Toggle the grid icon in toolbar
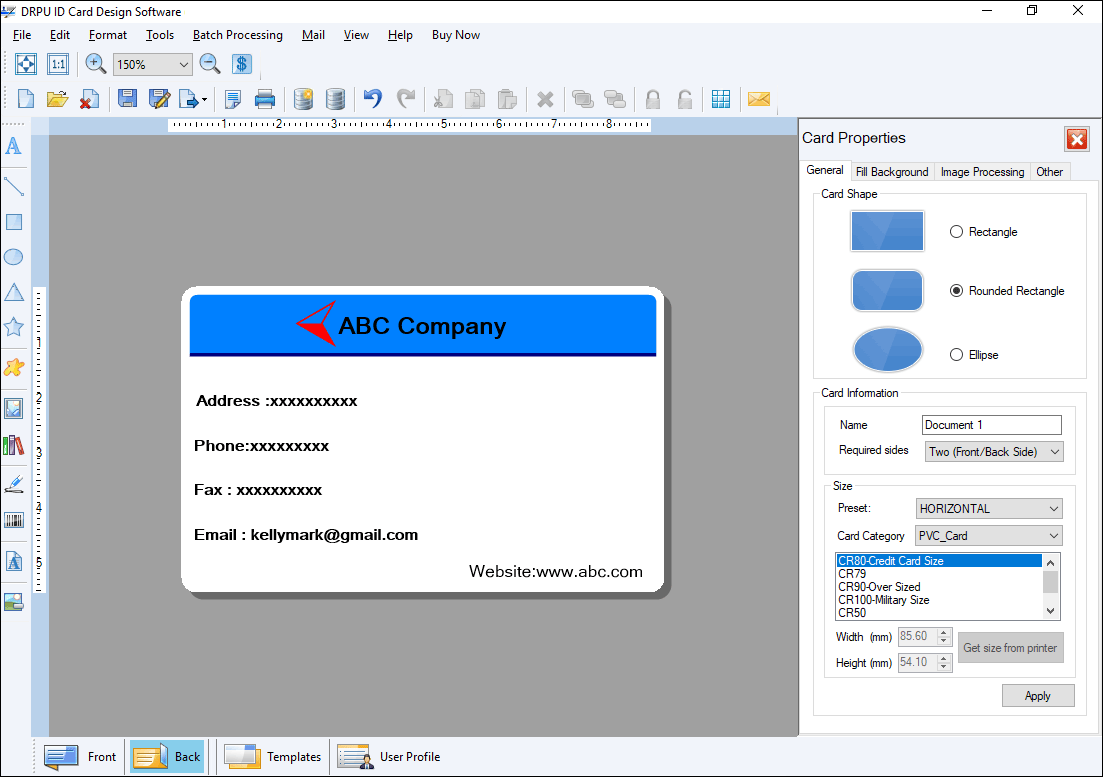 pos(720,99)
